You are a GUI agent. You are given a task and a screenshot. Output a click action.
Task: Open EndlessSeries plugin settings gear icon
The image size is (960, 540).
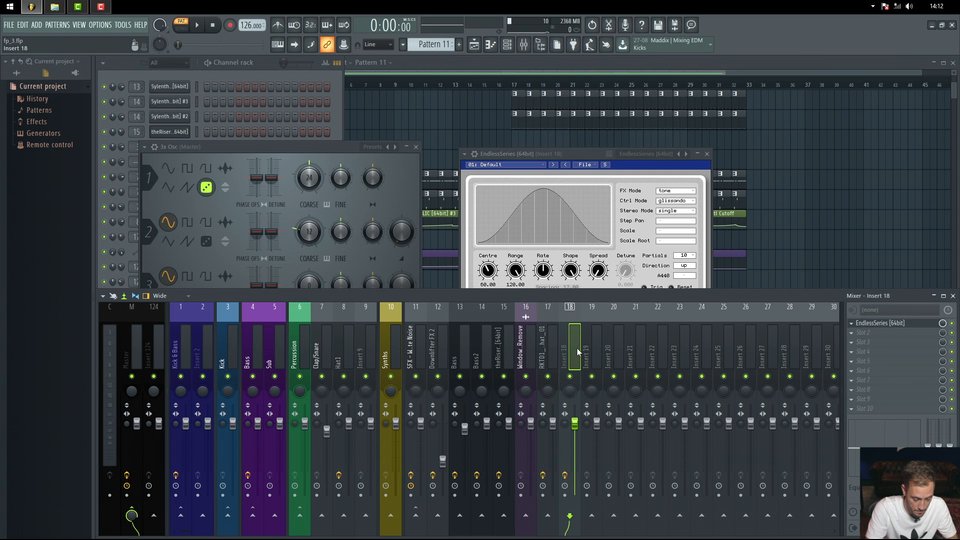point(474,154)
